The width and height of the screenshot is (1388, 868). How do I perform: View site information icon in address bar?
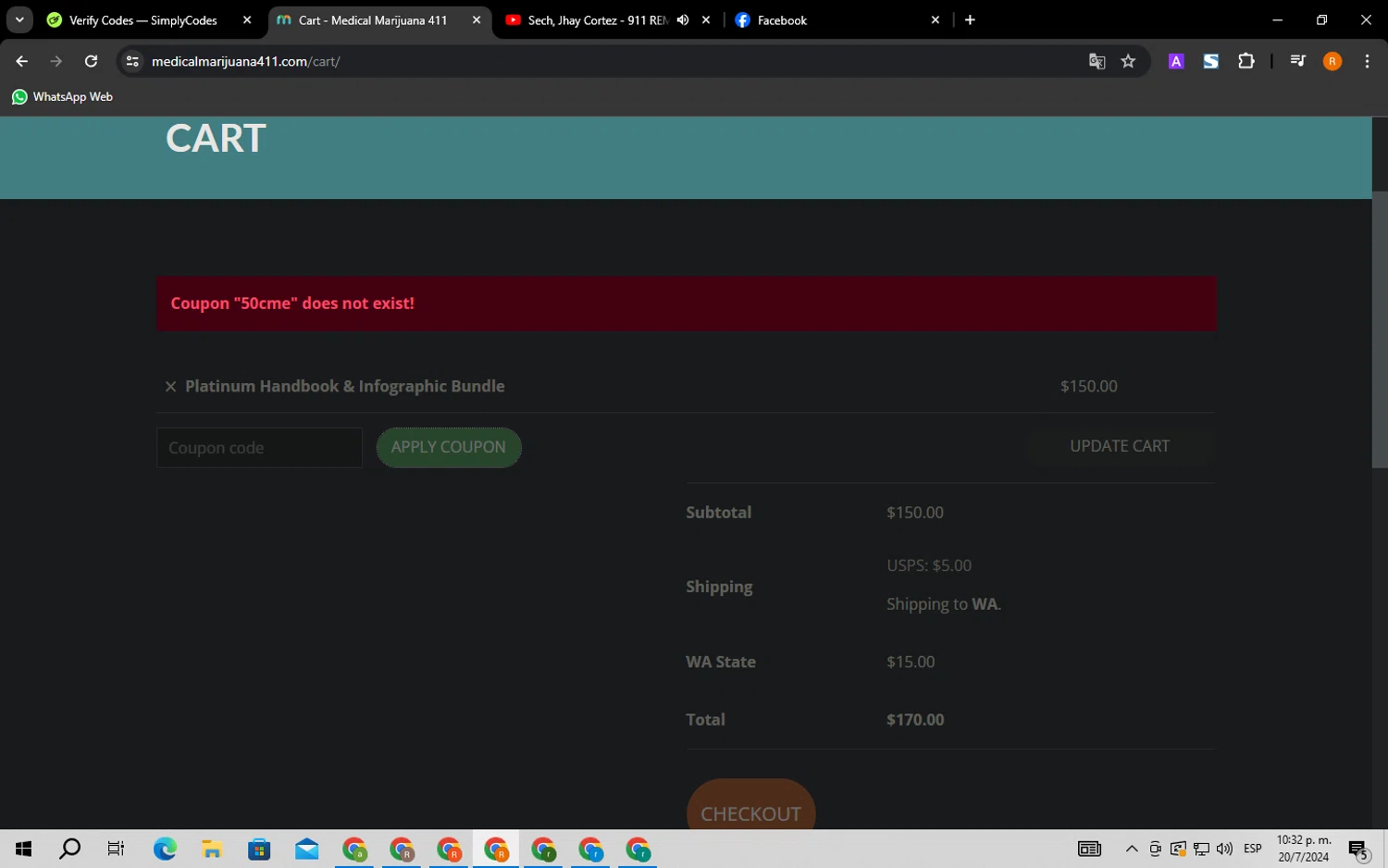point(132,61)
